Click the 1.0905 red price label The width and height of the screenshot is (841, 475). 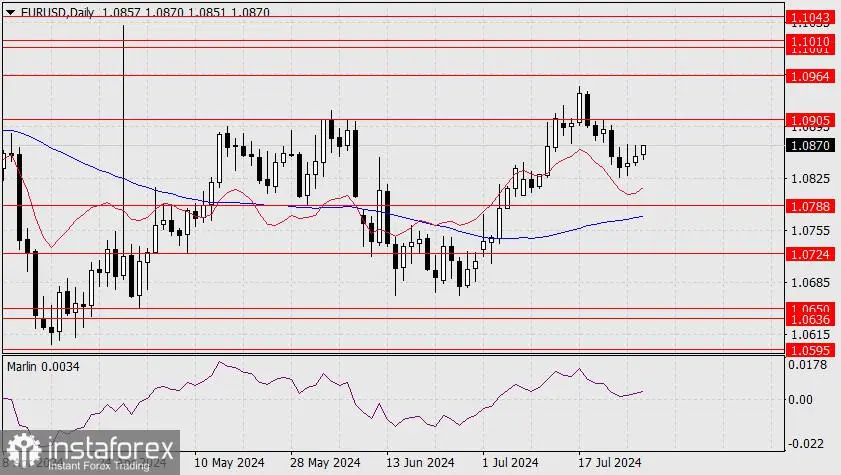pyautogui.click(x=810, y=121)
